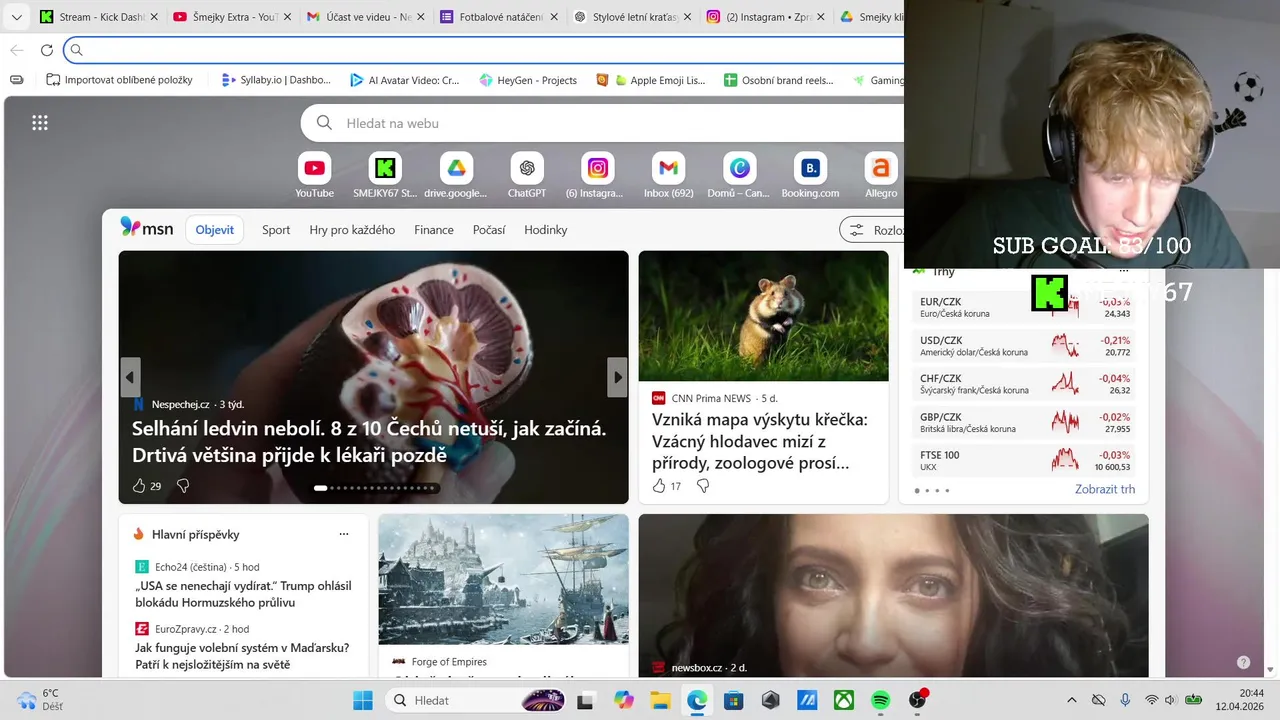Open the Trump Hormuz blockade headline

coord(242,594)
